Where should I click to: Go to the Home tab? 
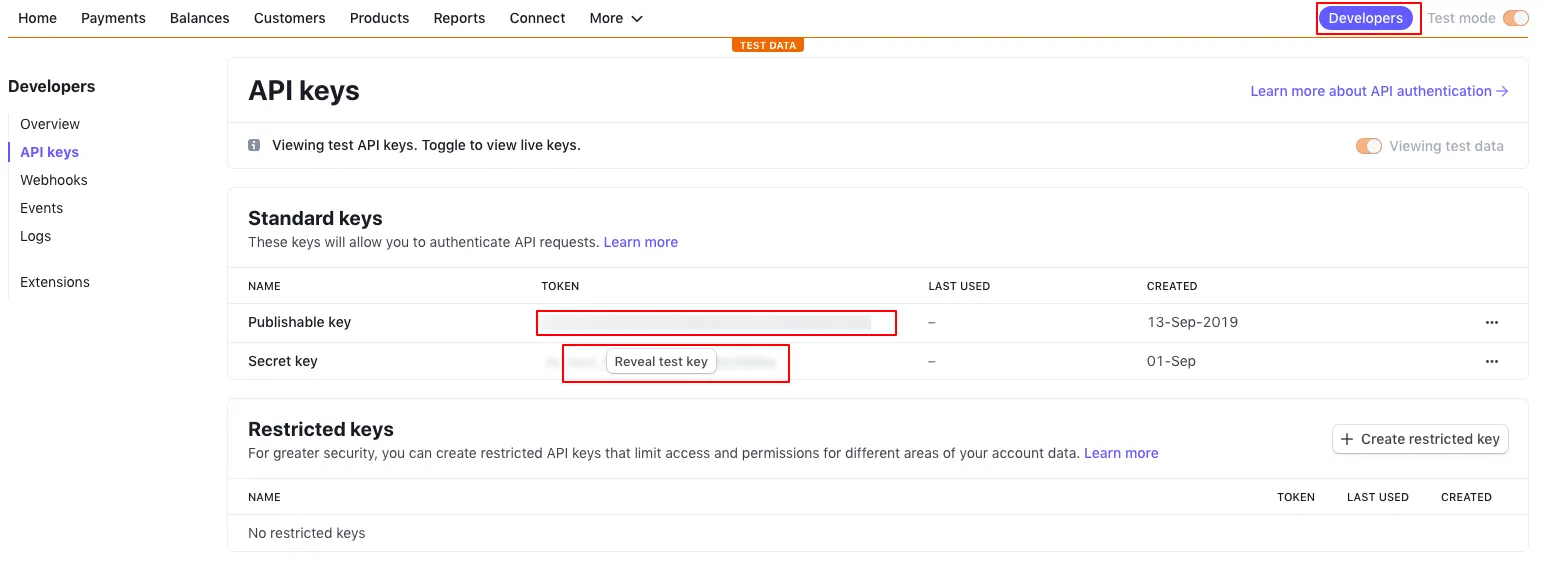(x=38, y=18)
